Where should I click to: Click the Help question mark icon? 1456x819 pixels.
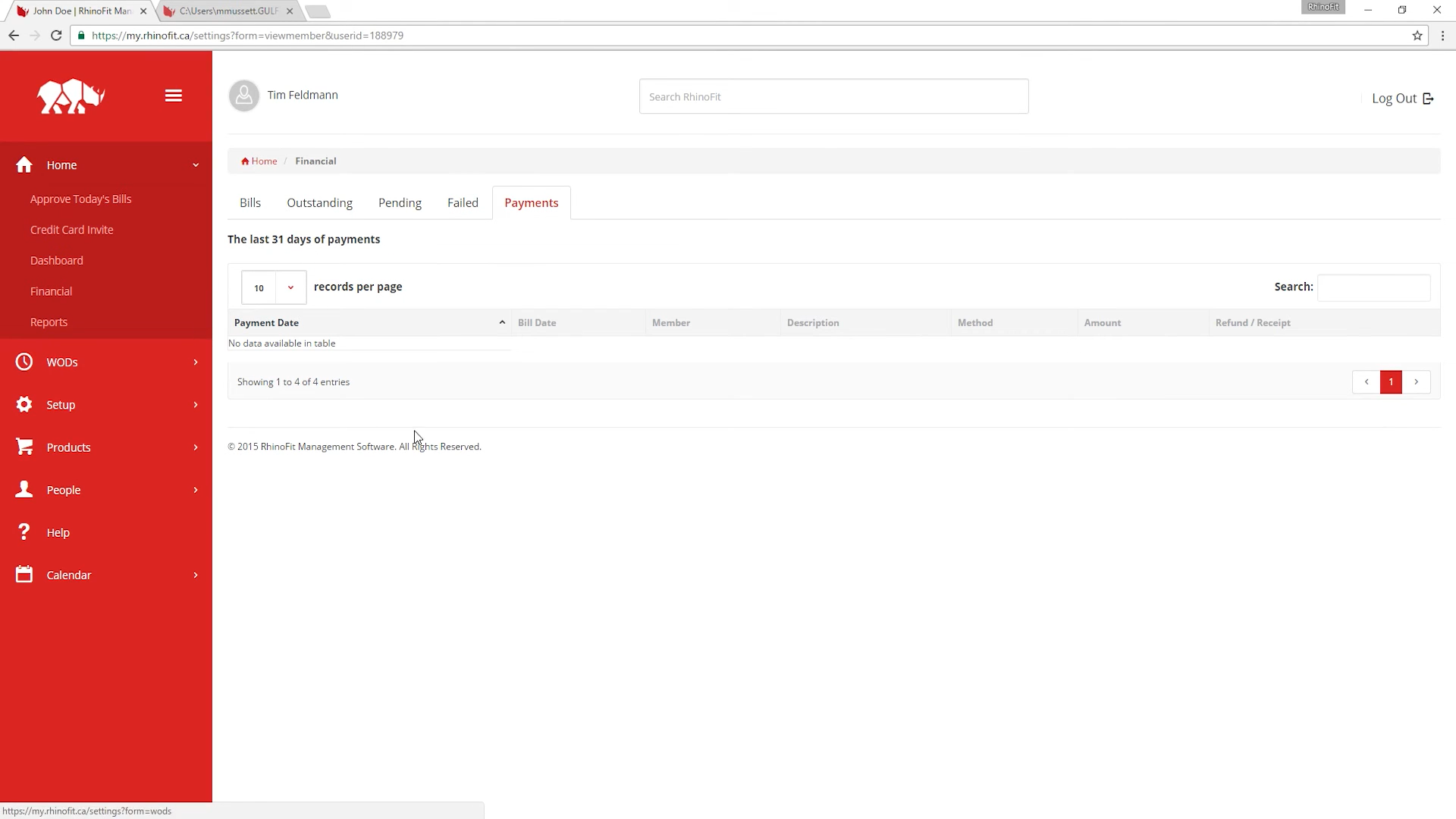pyautogui.click(x=24, y=532)
